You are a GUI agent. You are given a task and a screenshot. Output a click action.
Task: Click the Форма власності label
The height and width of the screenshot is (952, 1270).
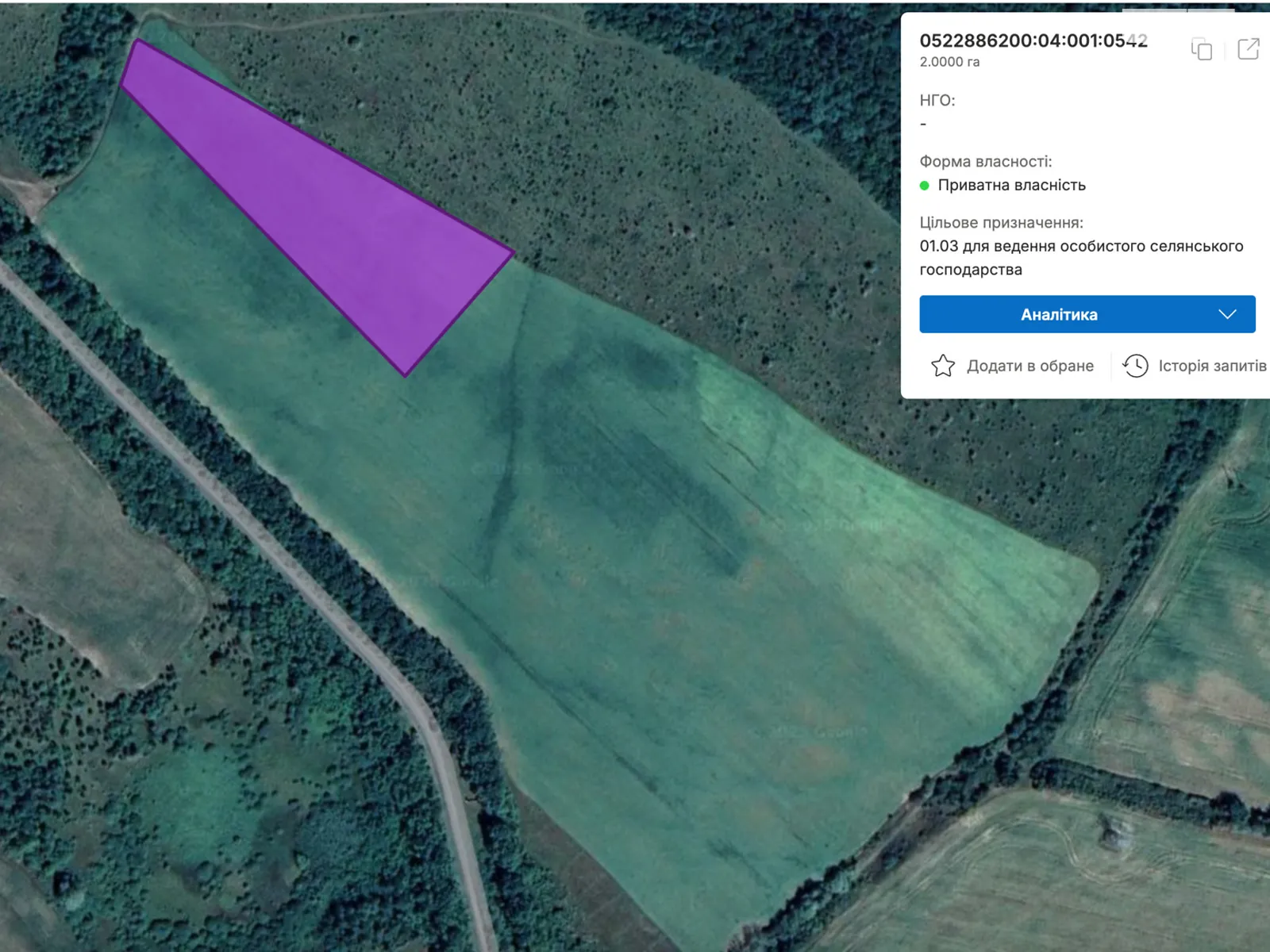(985, 162)
